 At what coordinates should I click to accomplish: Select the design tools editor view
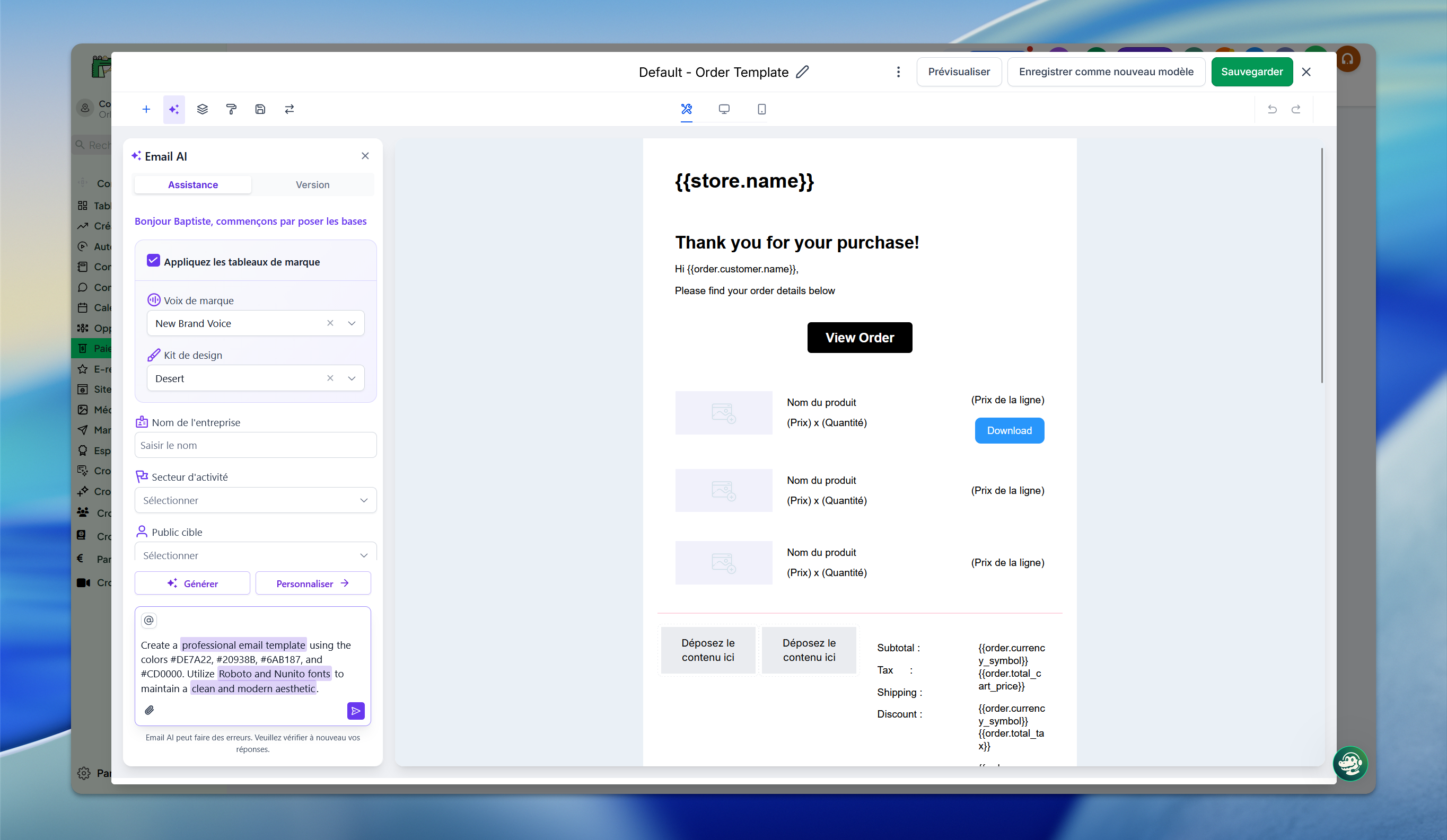pos(686,109)
